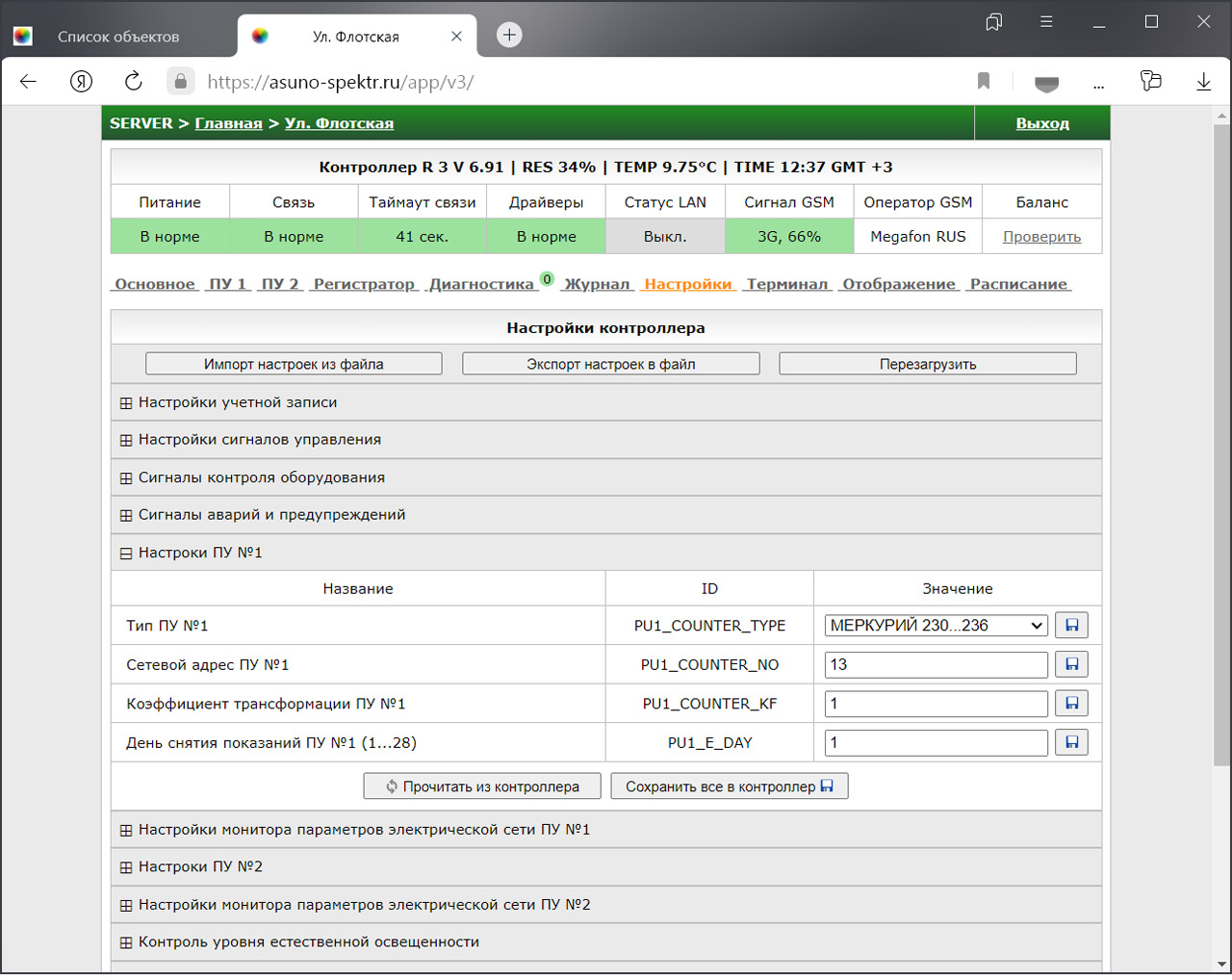Click the PU1_E_DAY ID cell
1232x980 pixels.
(x=709, y=743)
